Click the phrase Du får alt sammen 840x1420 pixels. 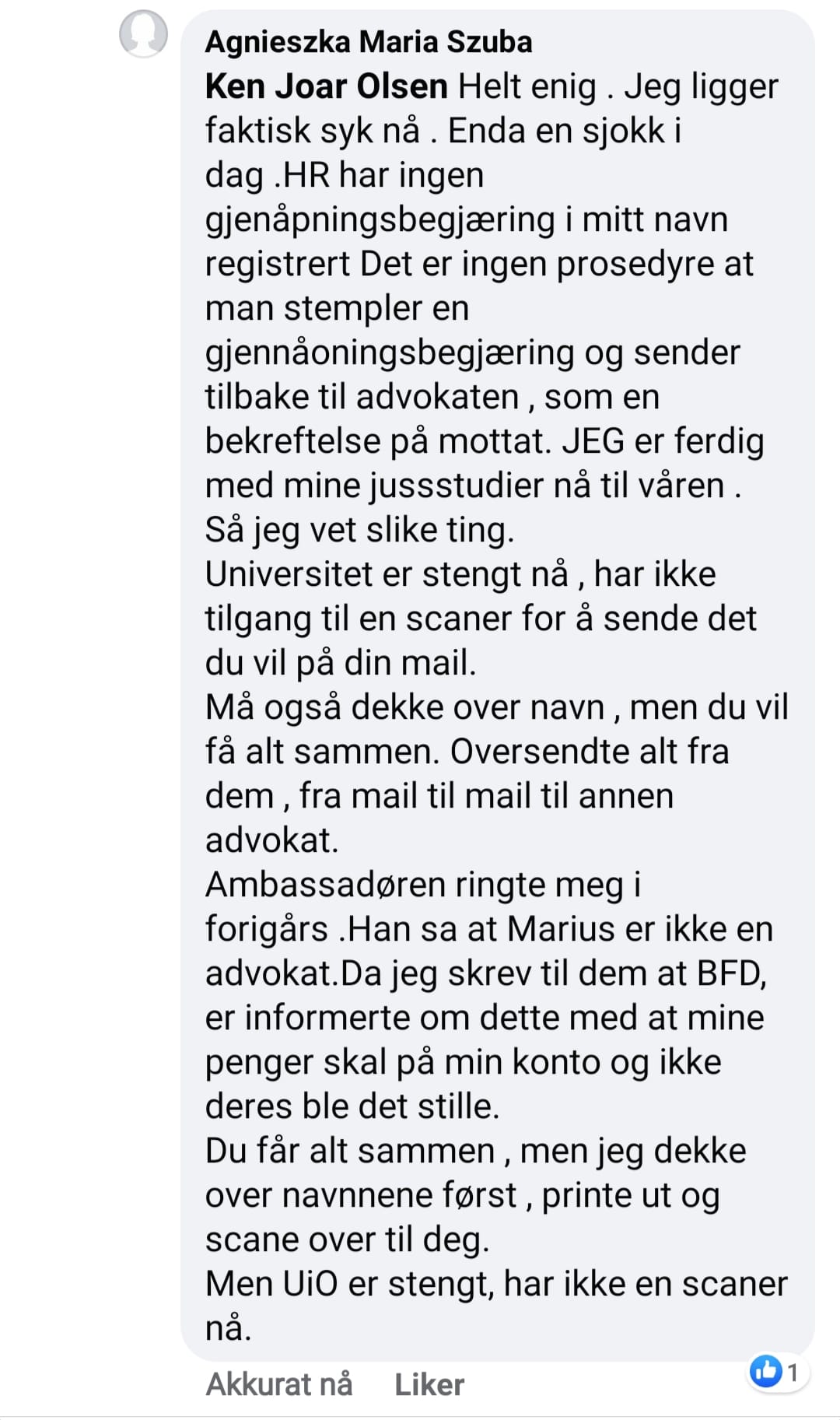350,1151
